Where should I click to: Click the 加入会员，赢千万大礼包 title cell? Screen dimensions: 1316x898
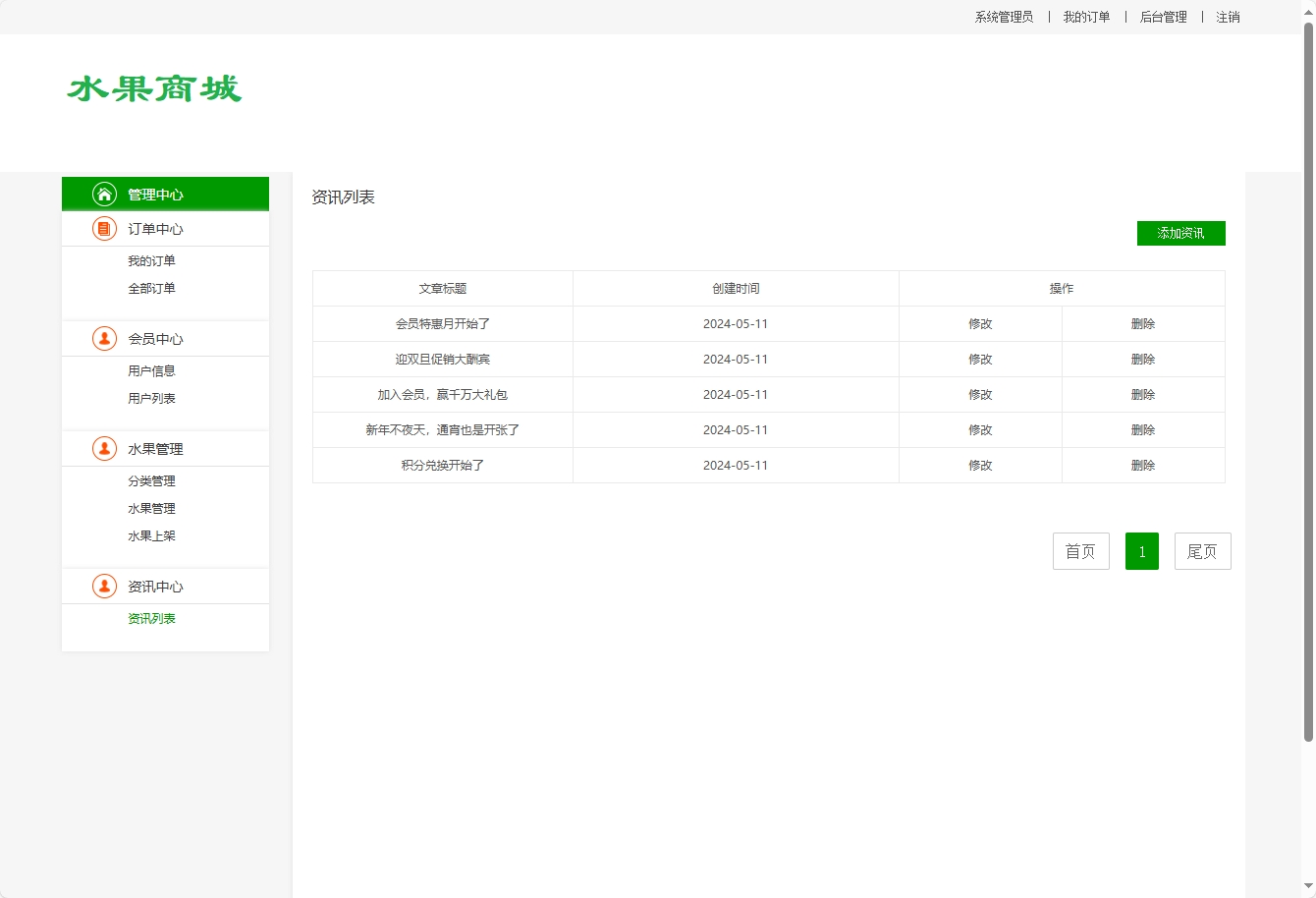[x=443, y=395]
